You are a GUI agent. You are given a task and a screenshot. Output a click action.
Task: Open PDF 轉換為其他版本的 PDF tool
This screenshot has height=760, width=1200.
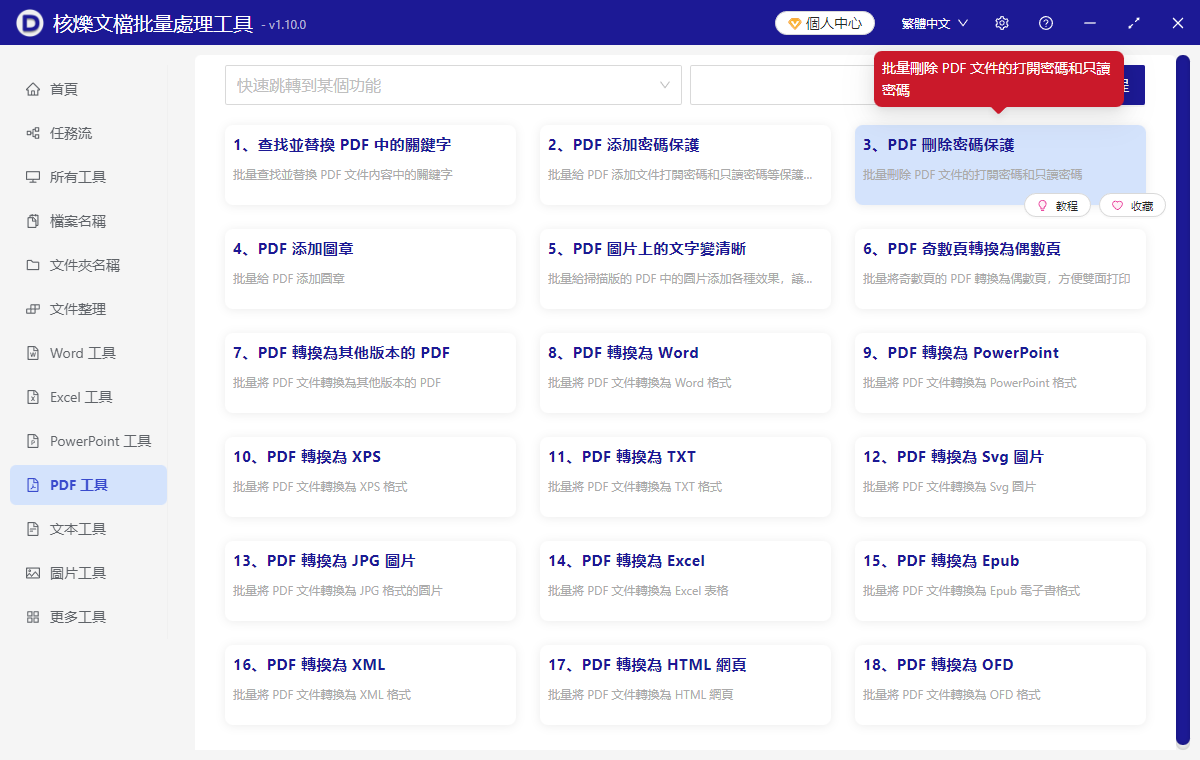tap(371, 373)
